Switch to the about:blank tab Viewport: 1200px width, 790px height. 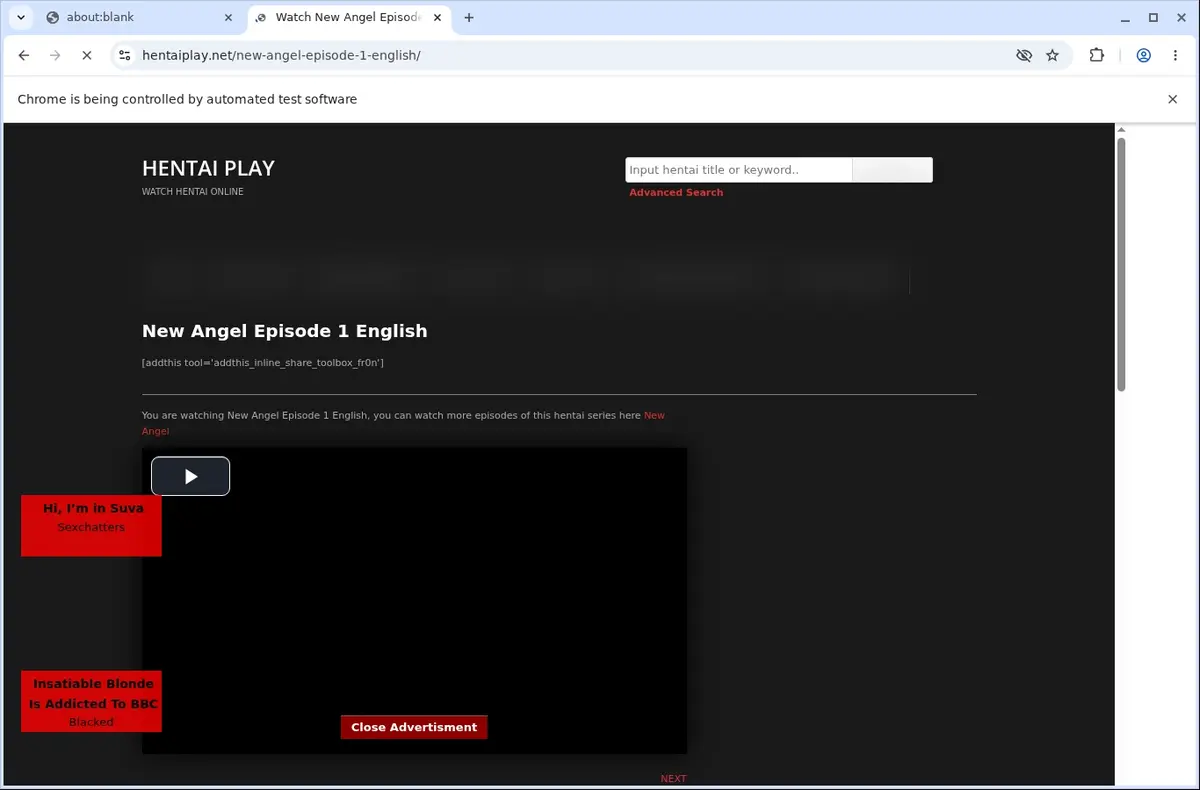138,17
